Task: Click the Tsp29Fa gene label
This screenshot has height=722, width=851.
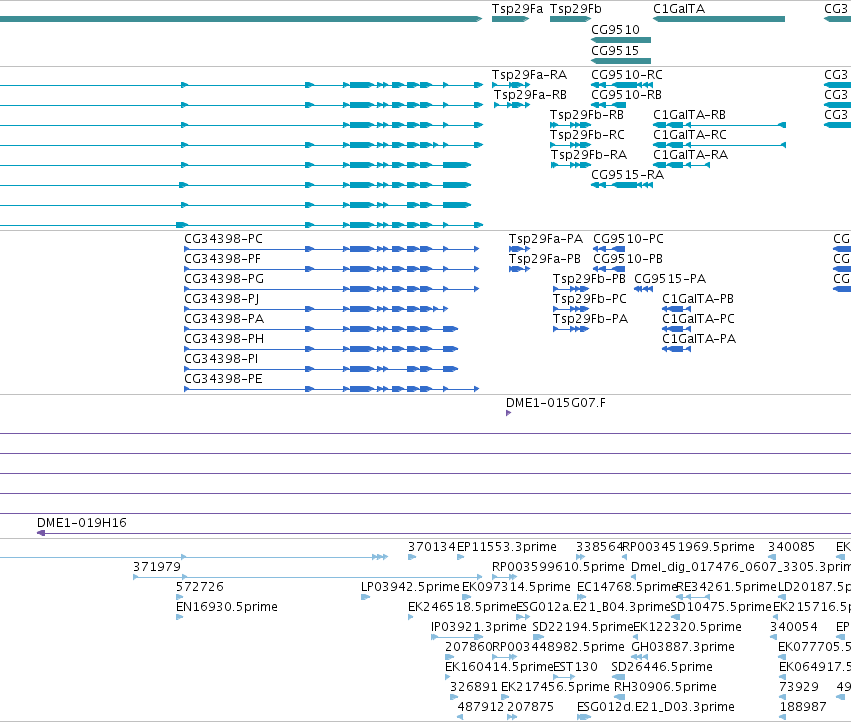Action: 517,9
